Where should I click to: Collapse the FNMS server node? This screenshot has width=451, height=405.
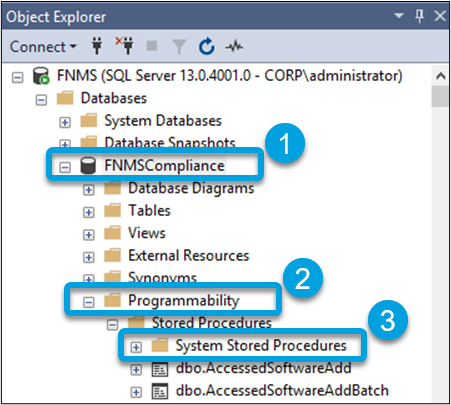click(x=17, y=78)
